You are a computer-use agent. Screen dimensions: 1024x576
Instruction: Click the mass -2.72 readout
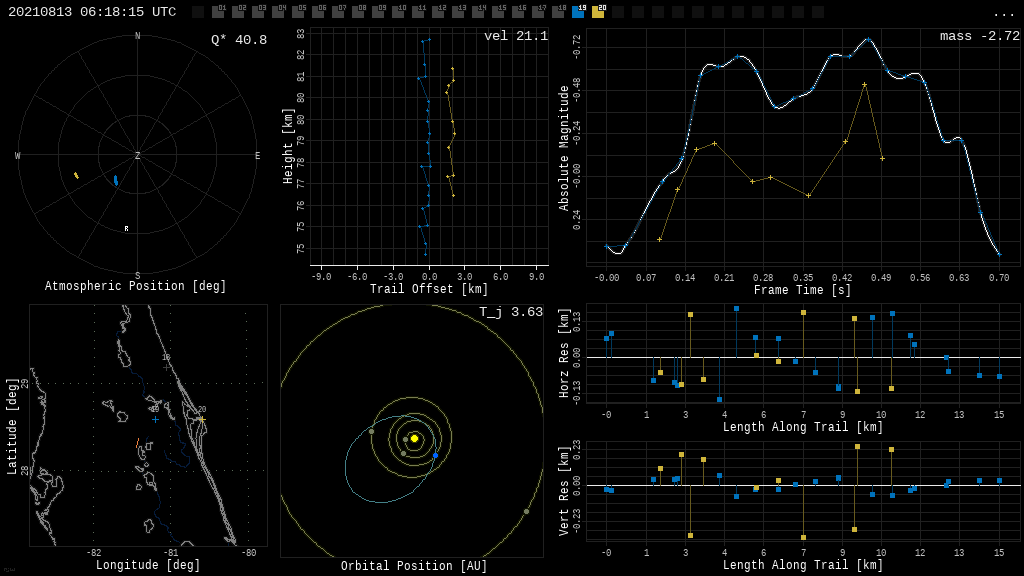pos(980,36)
